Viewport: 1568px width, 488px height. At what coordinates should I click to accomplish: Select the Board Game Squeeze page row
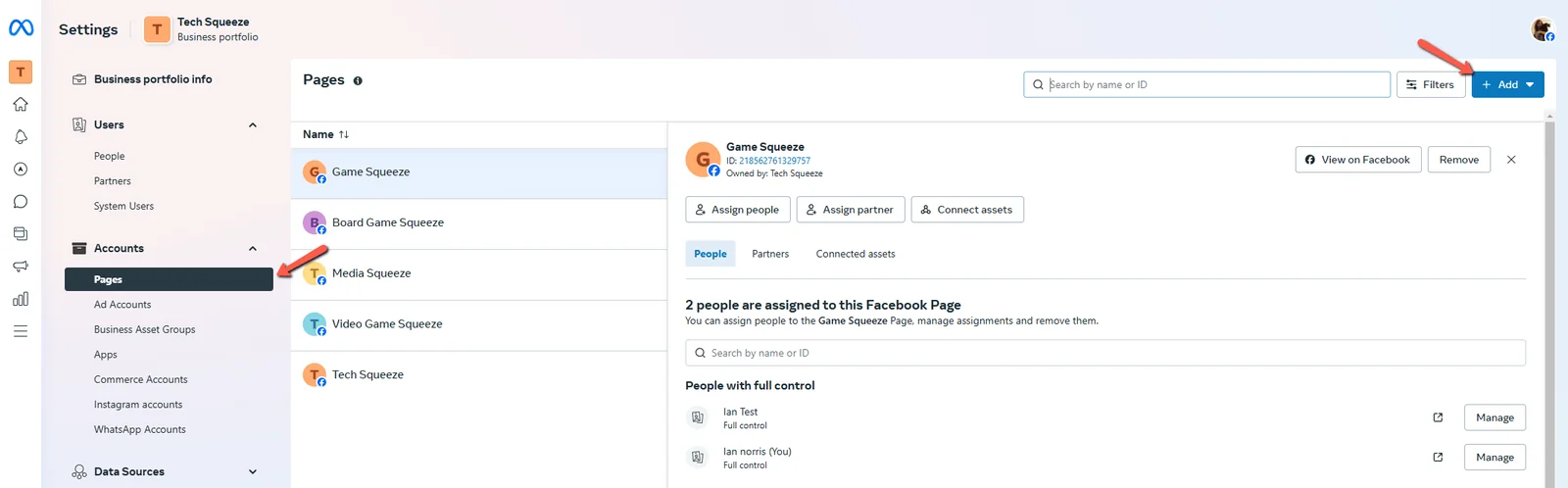tap(479, 223)
